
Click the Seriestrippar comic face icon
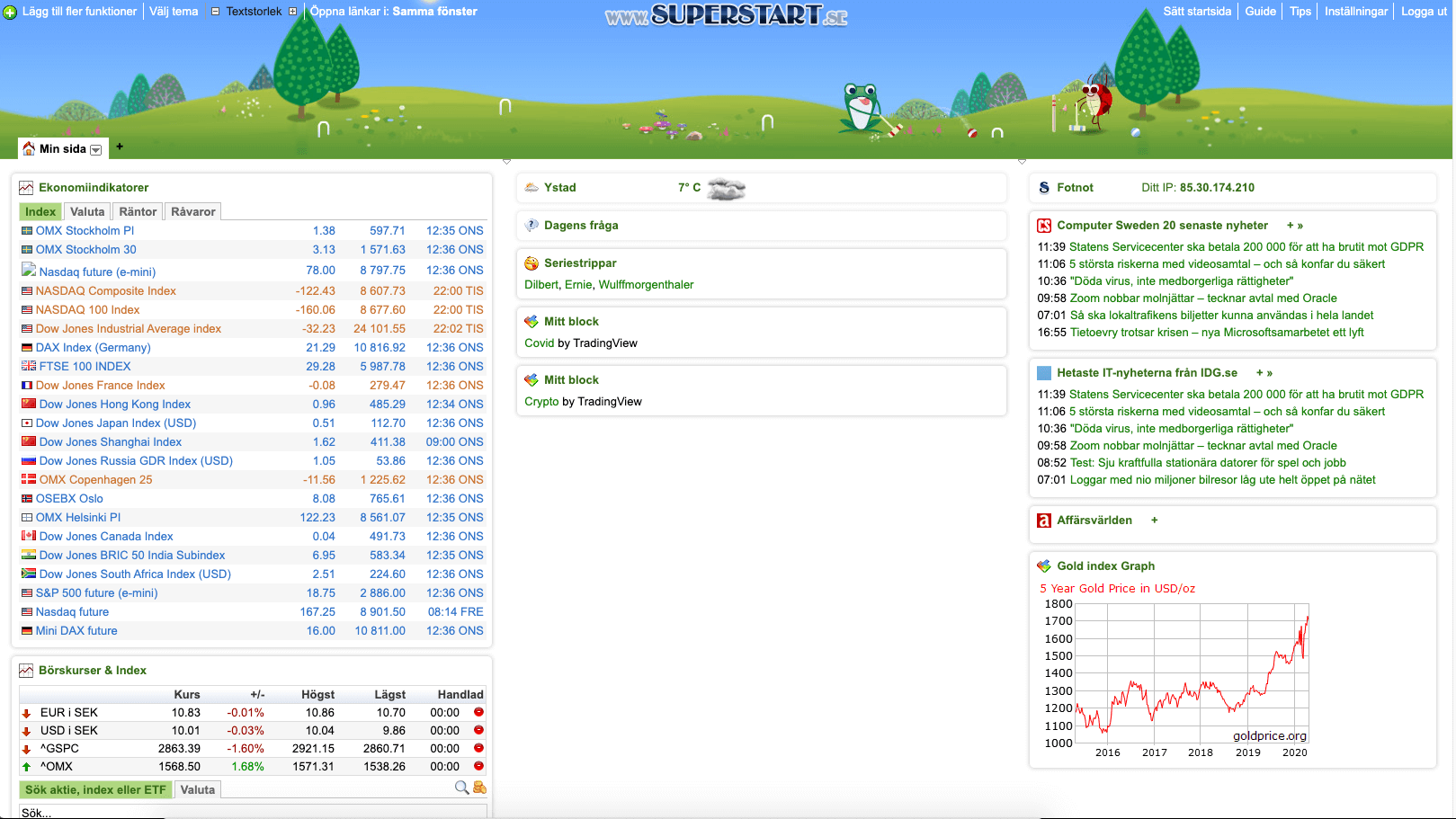tap(531, 263)
